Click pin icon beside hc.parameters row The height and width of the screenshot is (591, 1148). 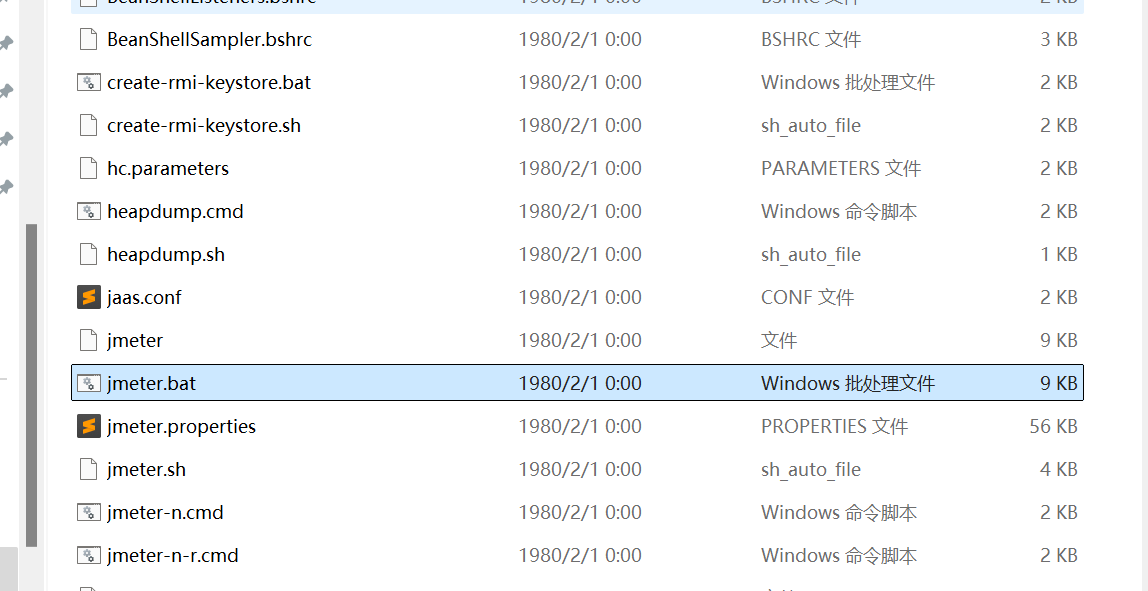(6, 187)
